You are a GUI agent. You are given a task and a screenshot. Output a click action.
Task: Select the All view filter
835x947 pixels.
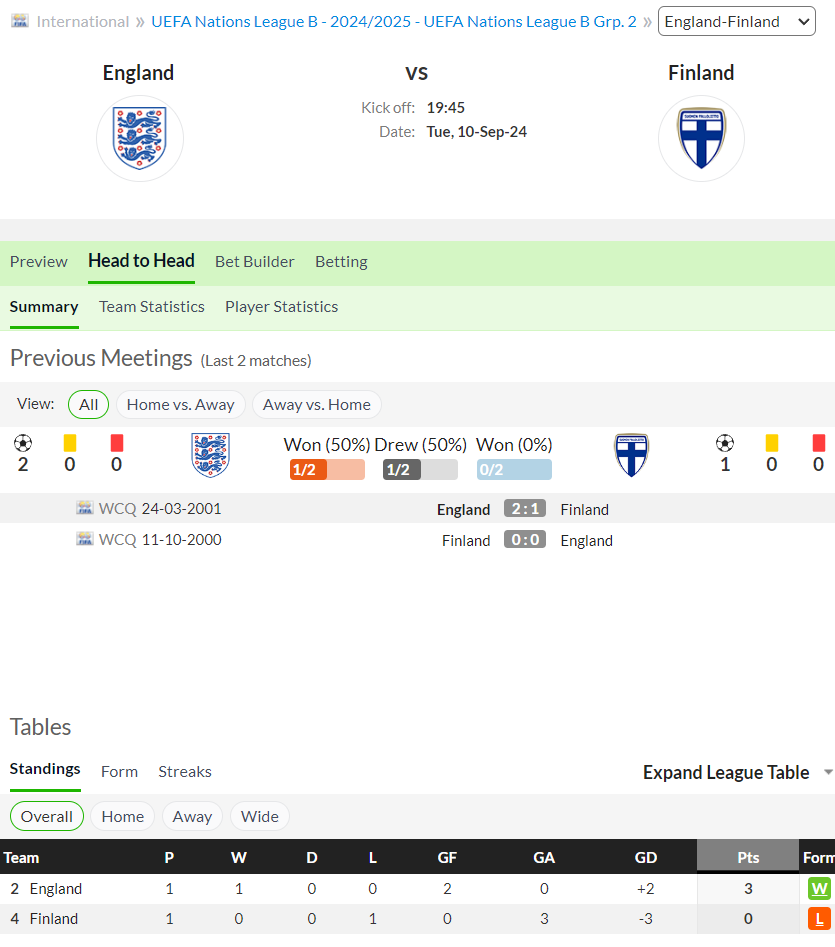tap(89, 405)
